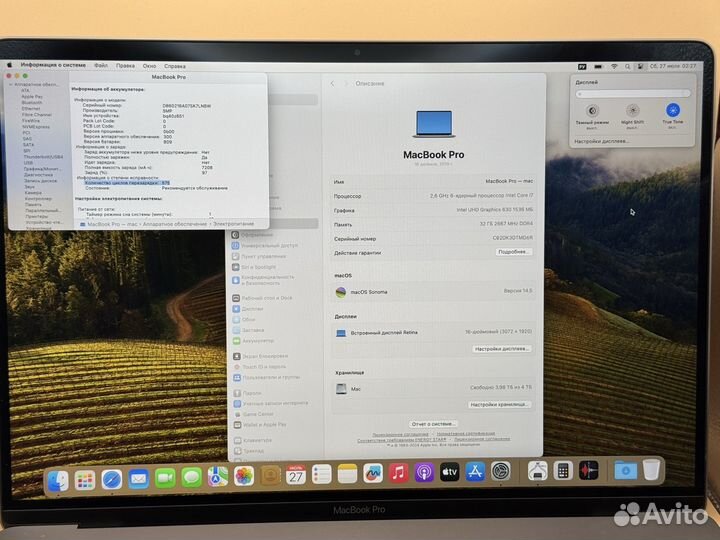The width and height of the screenshot is (720, 540).
Task: Open Аккумулятор in Settings sidebar
Action: click(253, 341)
